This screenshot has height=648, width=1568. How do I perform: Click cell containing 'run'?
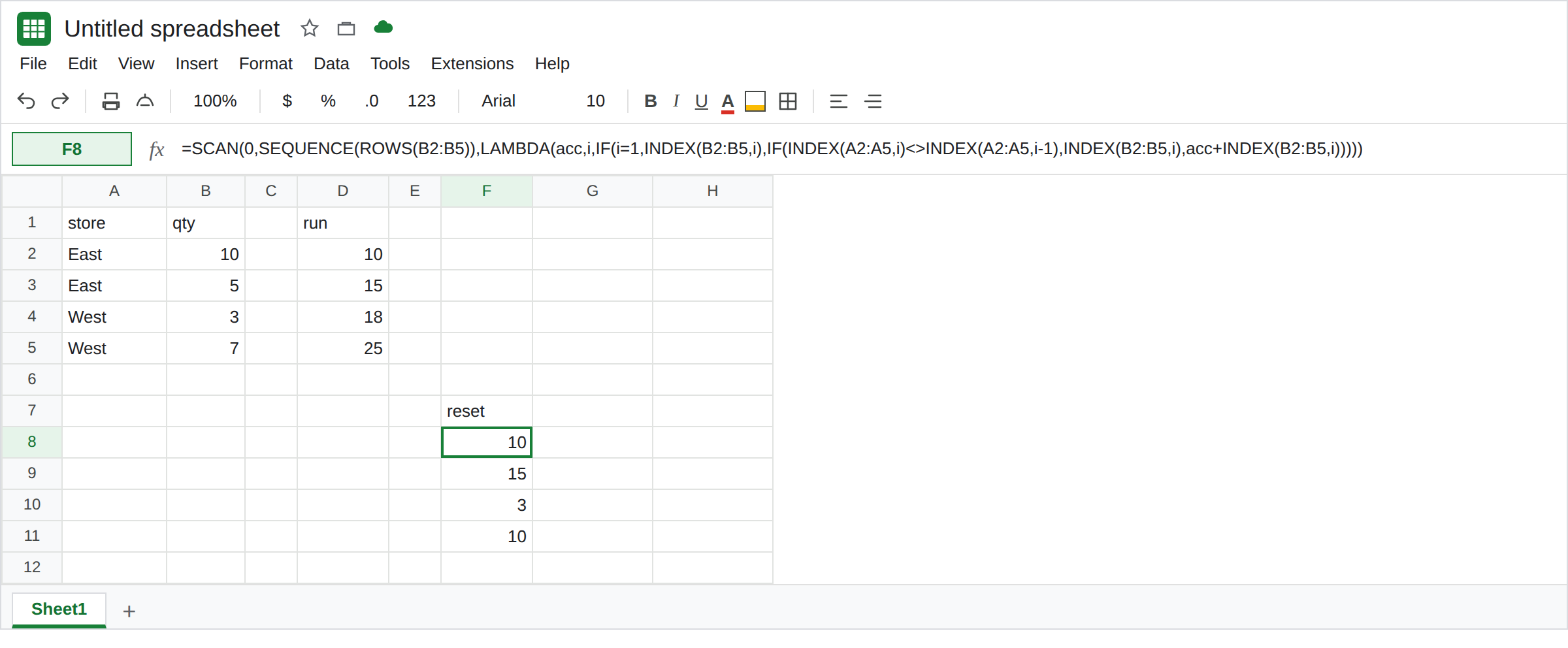coord(343,223)
